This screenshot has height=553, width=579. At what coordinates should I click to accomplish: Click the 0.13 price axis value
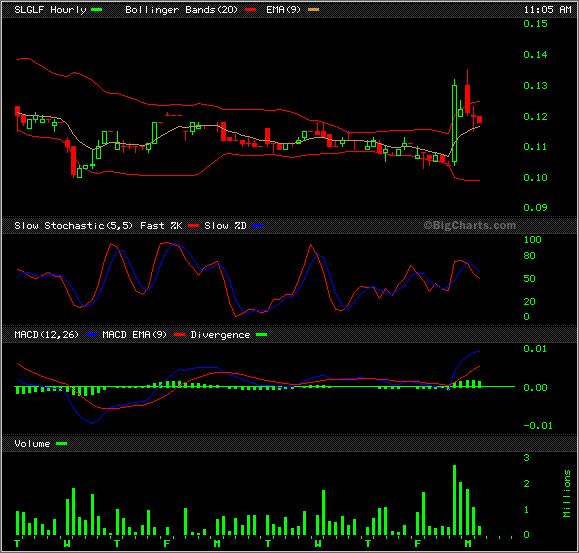point(535,86)
